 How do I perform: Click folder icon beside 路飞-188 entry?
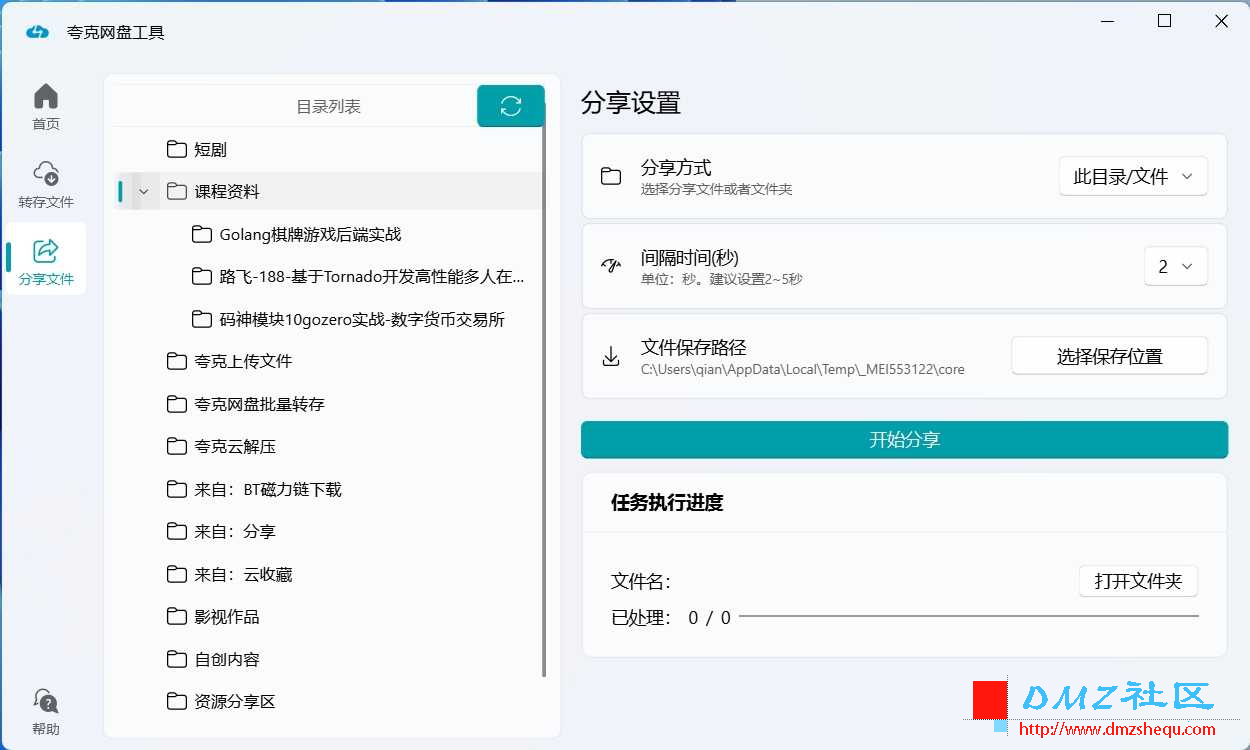202,276
